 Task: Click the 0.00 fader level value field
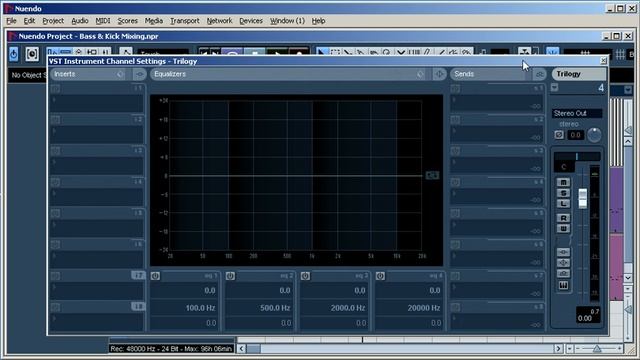(x=584, y=318)
